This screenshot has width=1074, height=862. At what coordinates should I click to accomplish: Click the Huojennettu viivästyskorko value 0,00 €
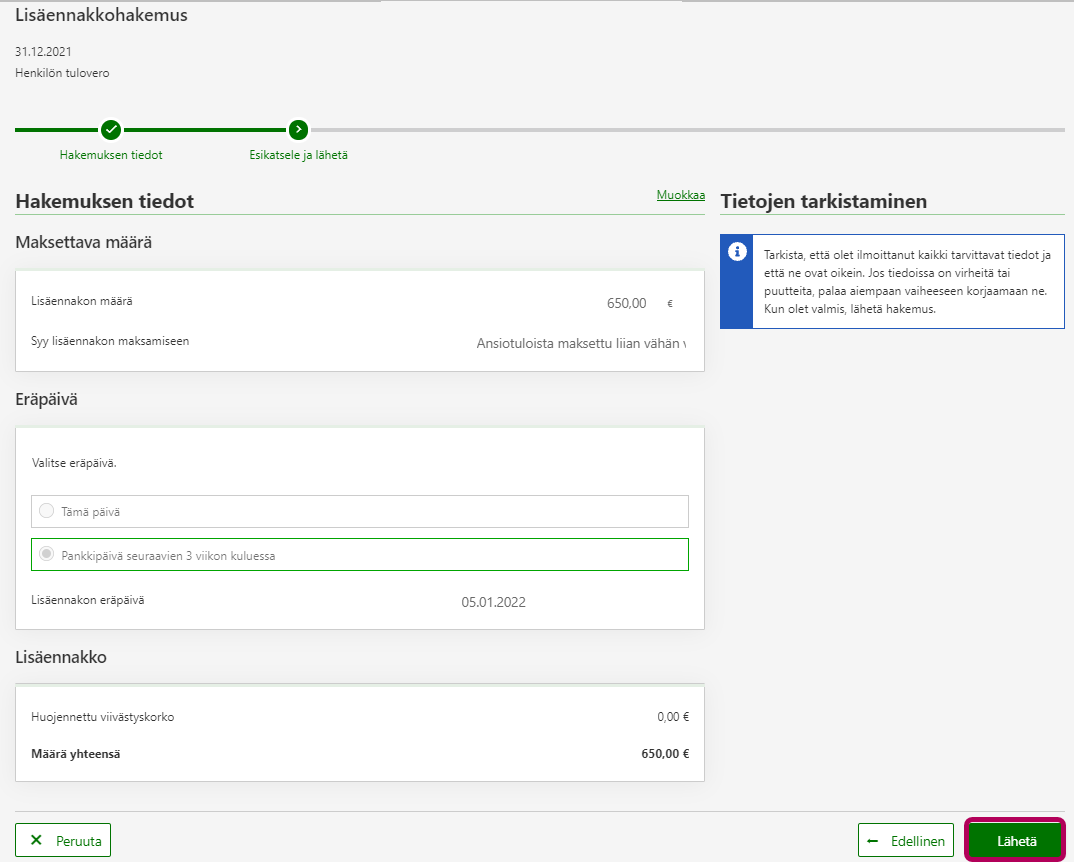(672, 717)
